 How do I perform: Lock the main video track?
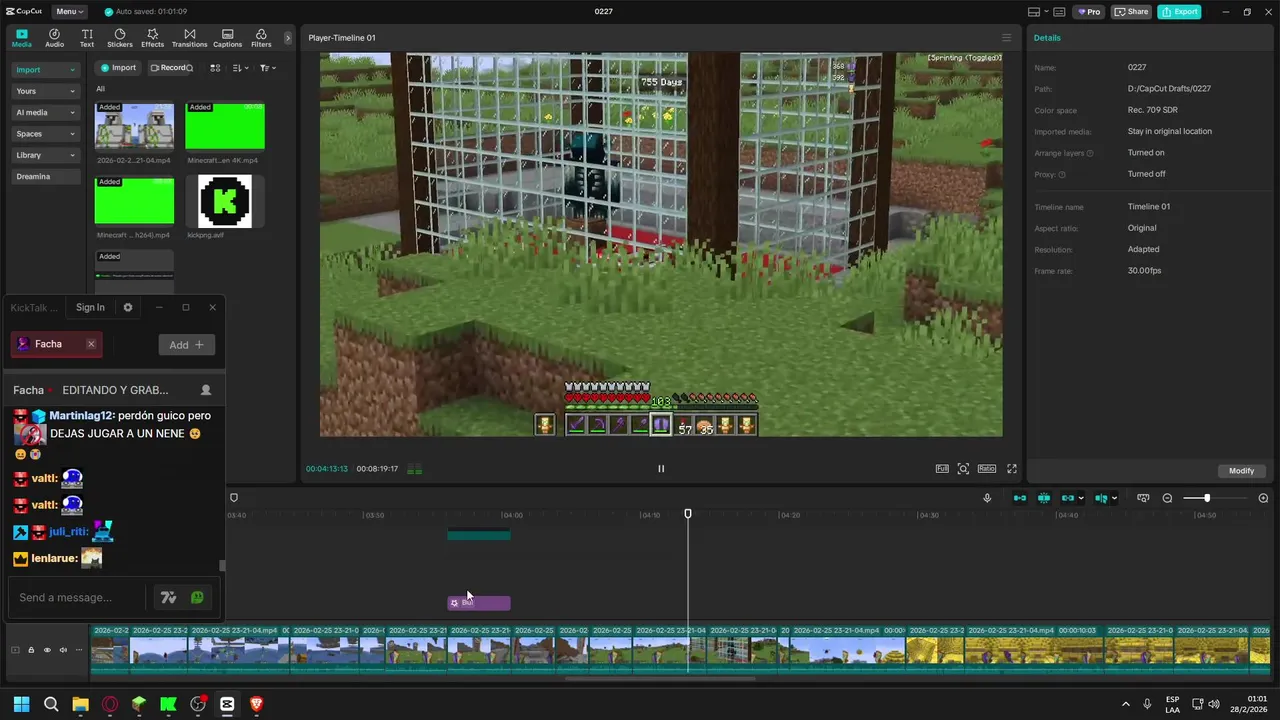pos(31,650)
